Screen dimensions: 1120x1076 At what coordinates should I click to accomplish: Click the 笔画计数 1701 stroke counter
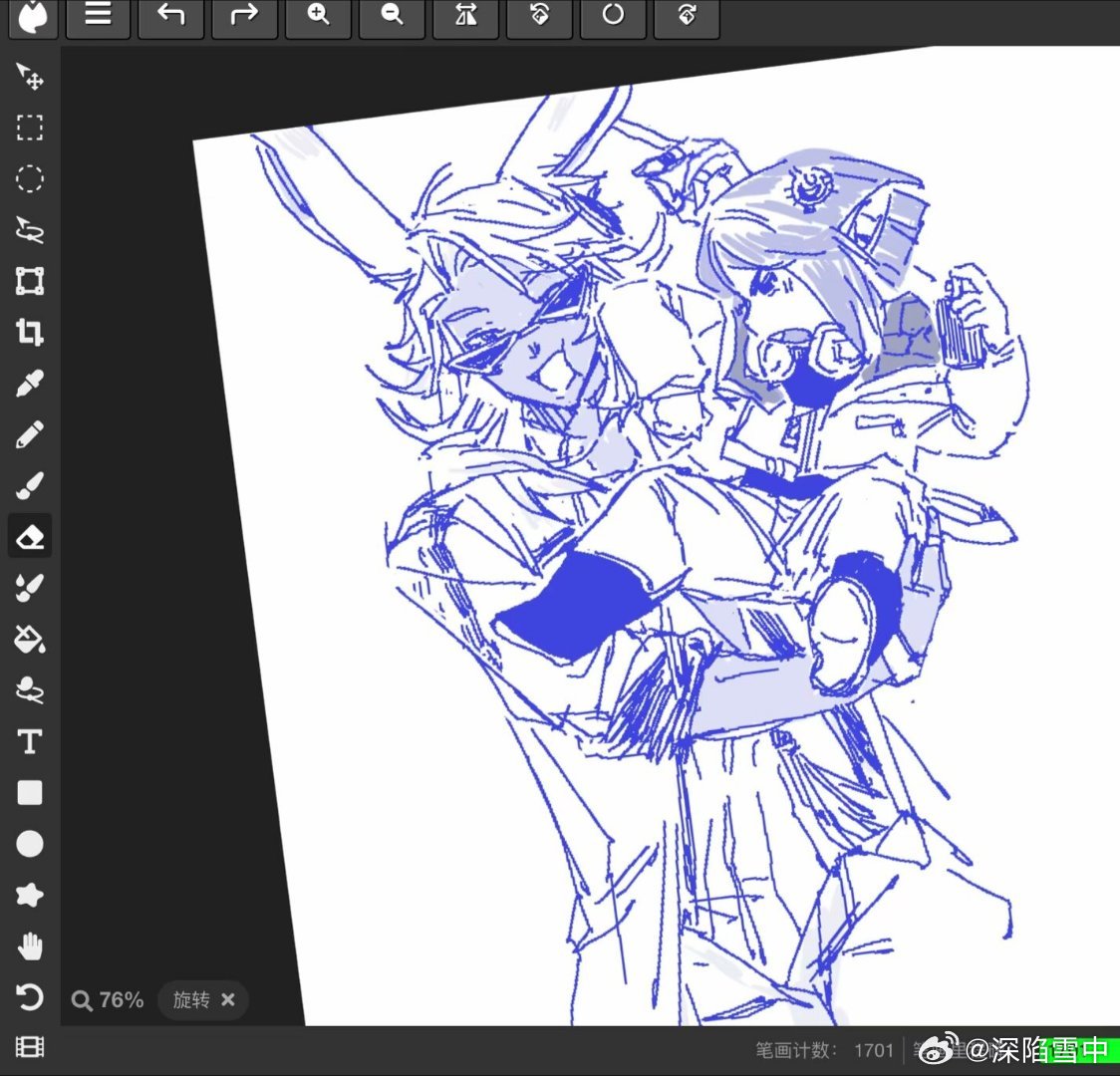point(824,1050)
